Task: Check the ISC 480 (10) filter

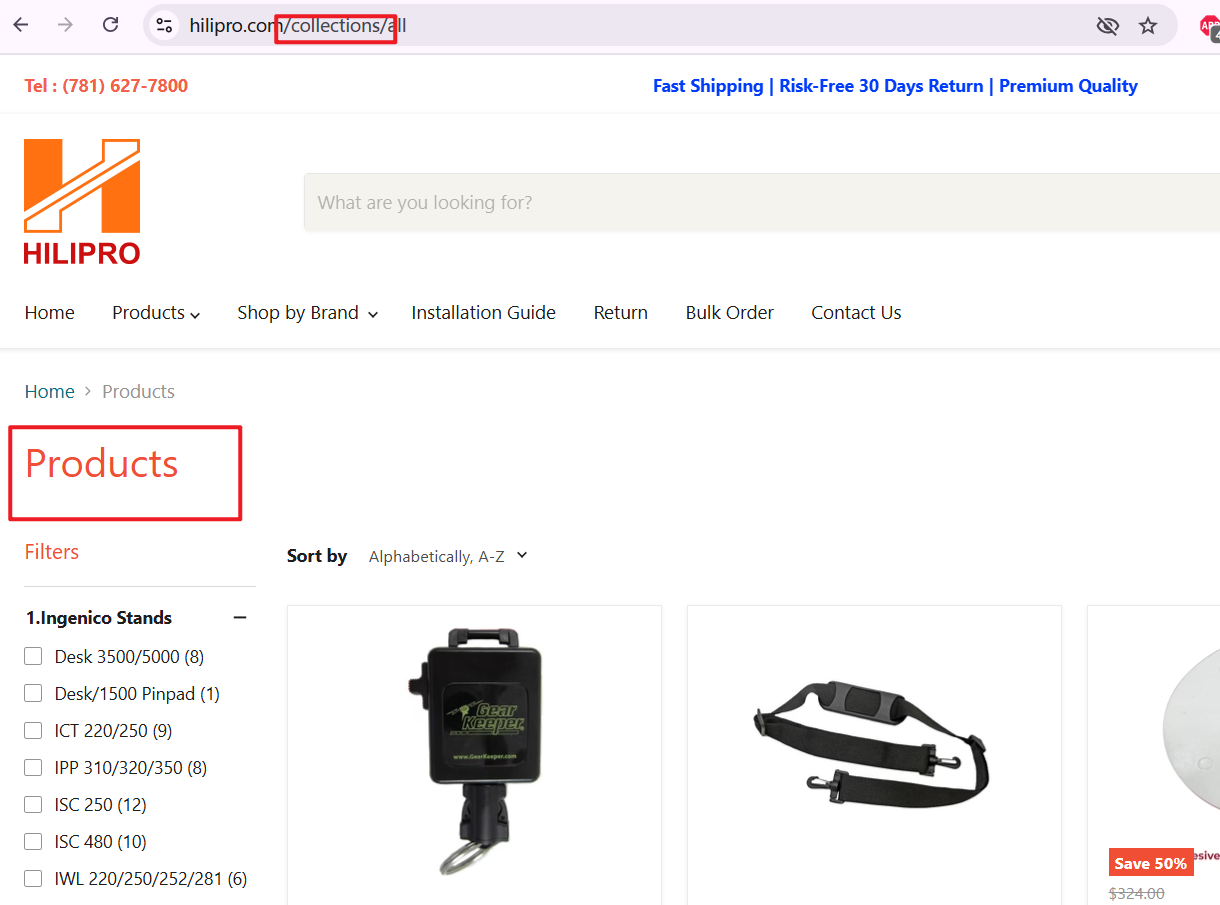Action: click(33, 842)
